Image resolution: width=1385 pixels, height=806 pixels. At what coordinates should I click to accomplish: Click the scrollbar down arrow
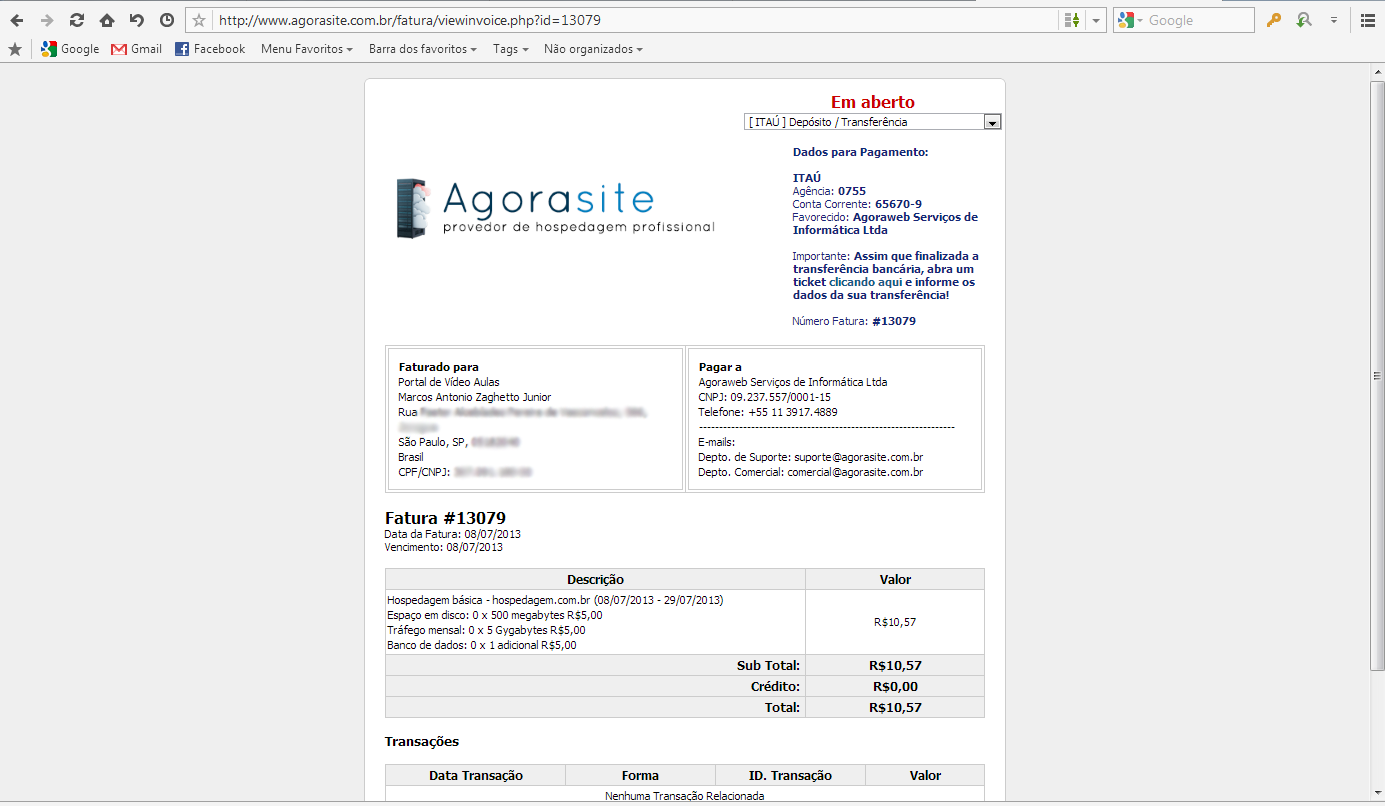click(x=1377, y=791)
